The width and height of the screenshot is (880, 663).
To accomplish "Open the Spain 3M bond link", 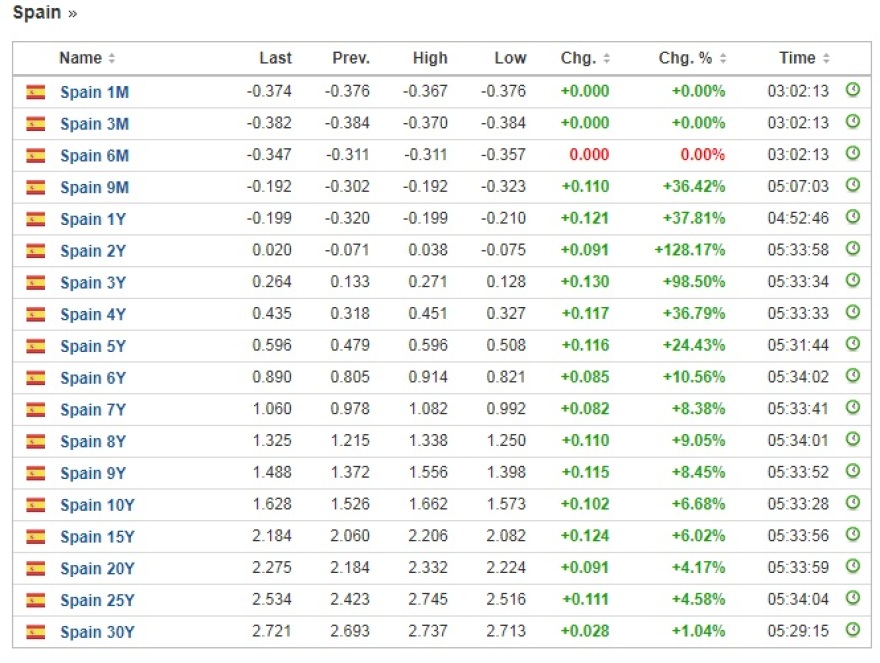I will click(94, 124).
